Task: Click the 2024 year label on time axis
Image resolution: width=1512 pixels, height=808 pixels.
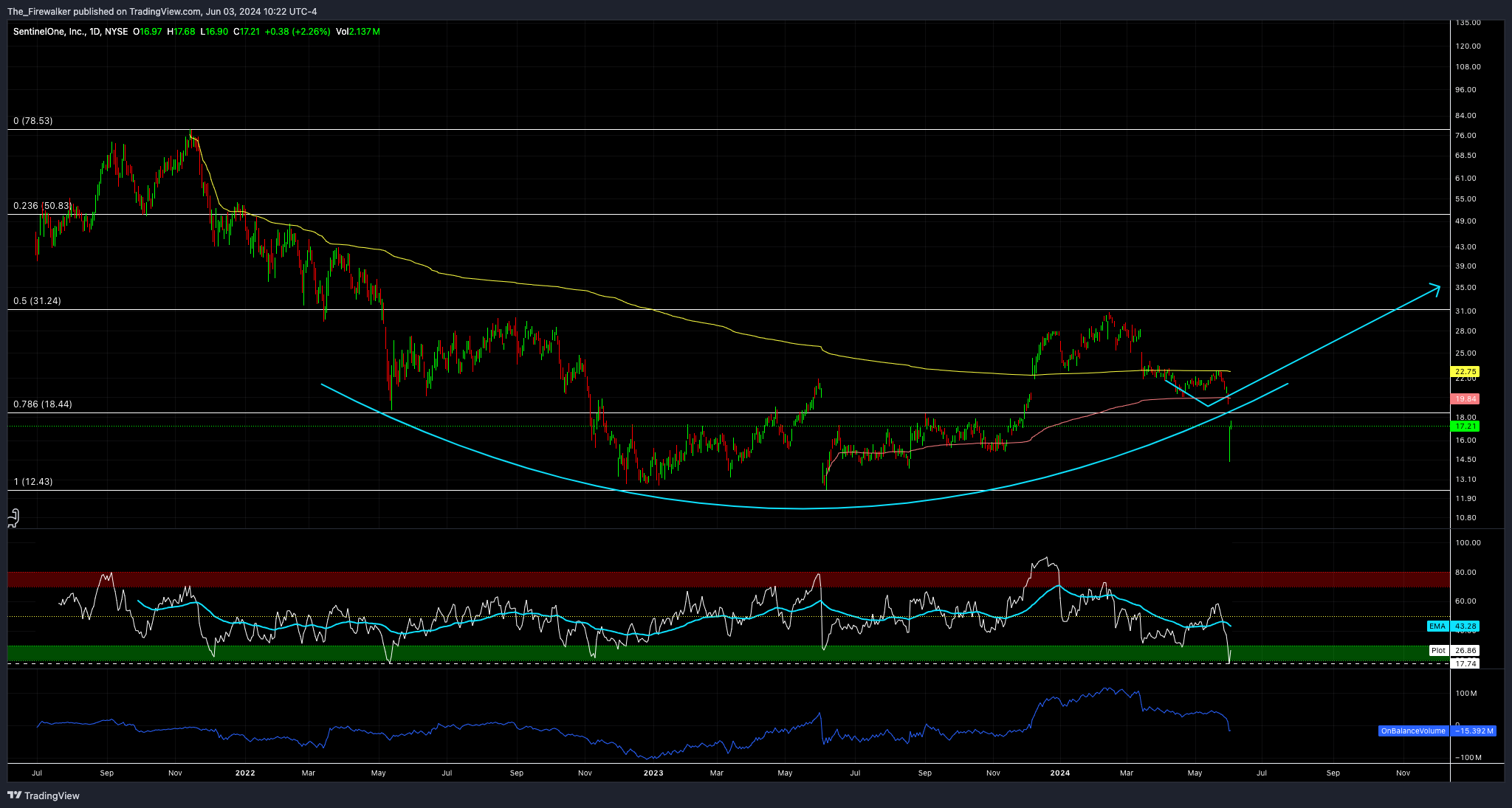Action: tap(1060, 773)
